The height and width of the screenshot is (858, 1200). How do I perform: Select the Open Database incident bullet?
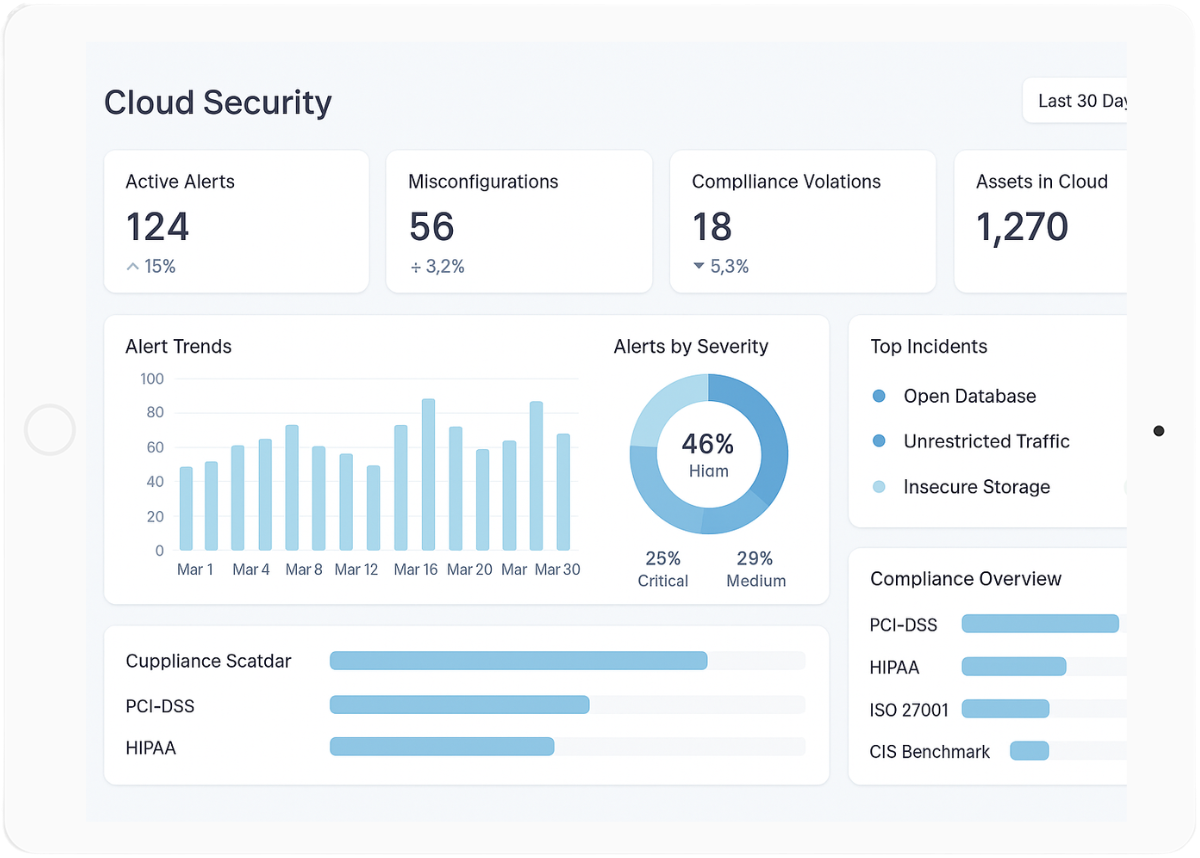click(879, 396)
